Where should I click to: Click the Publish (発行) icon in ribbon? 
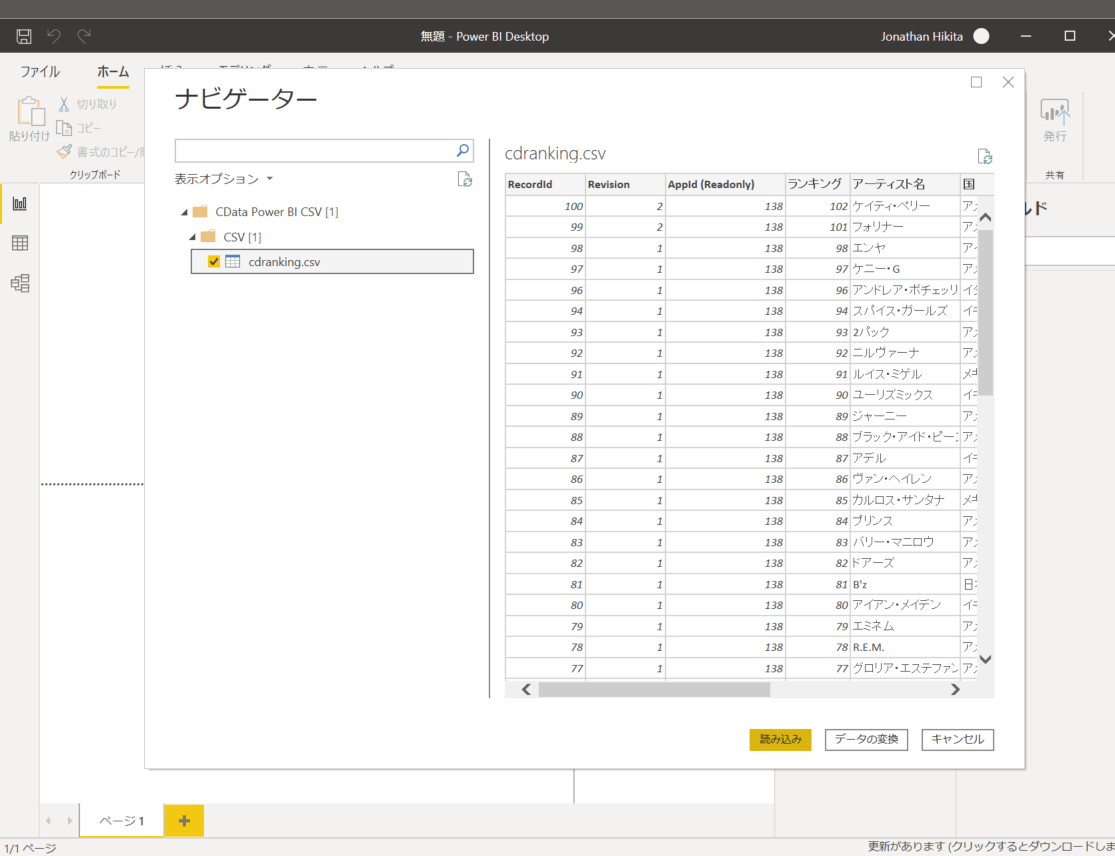coord(1055,110)
